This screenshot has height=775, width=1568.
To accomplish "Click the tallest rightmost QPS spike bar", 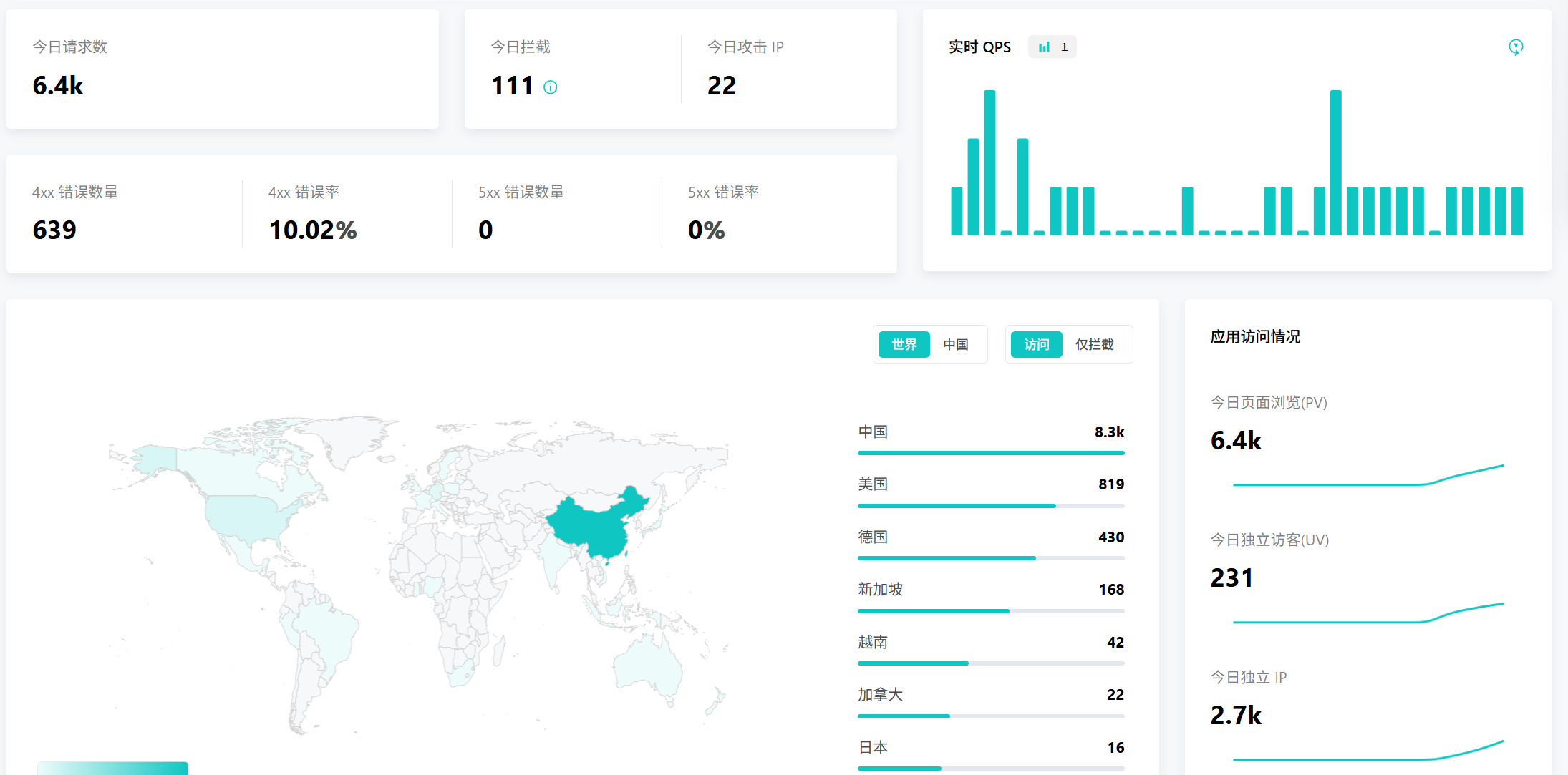I will pyautogui.click(x=1335, y=162).
